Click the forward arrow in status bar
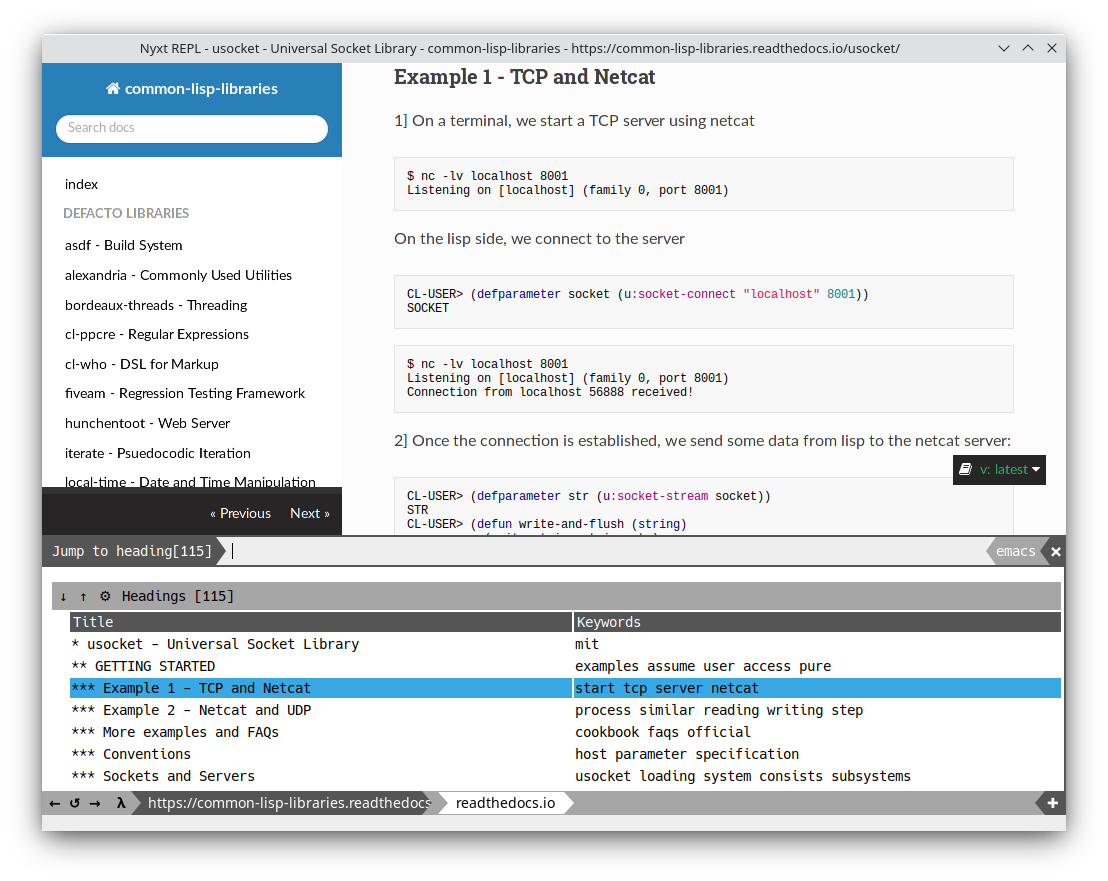 pyautogui.click(x=95, y=803)
